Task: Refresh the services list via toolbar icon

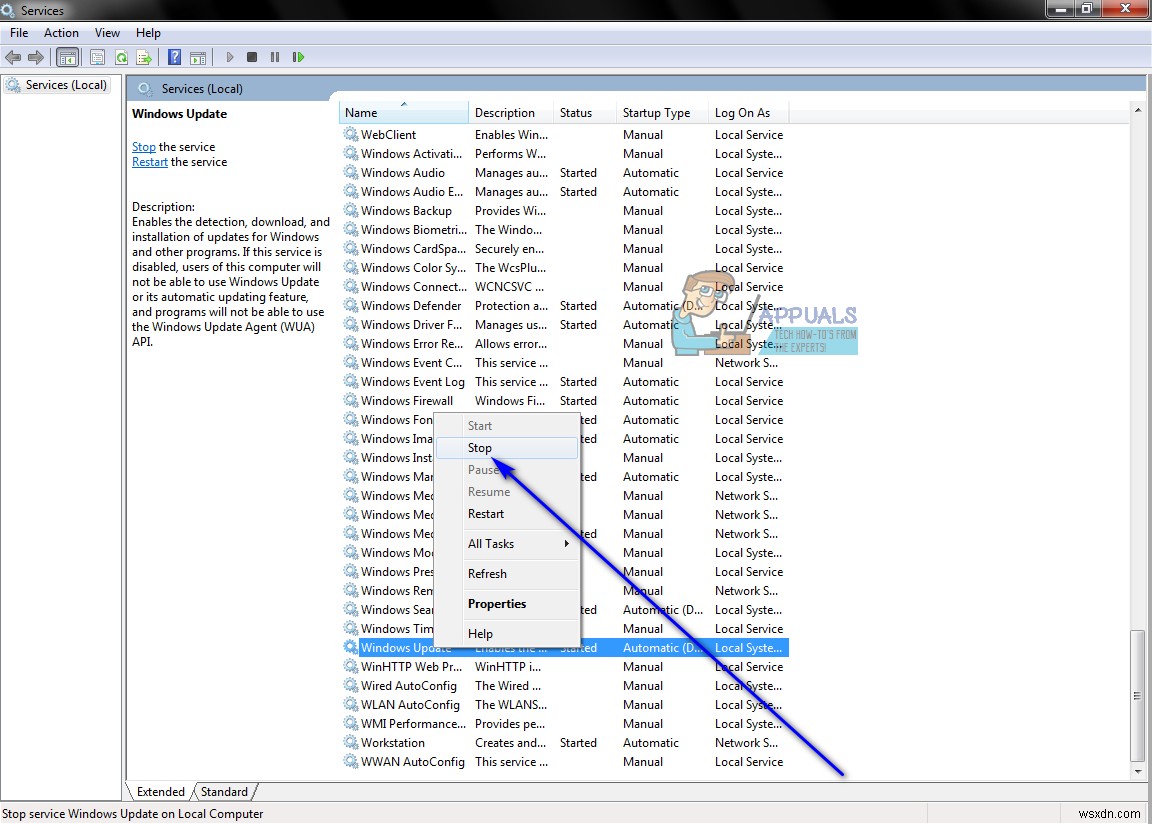Action: point(120,57)
